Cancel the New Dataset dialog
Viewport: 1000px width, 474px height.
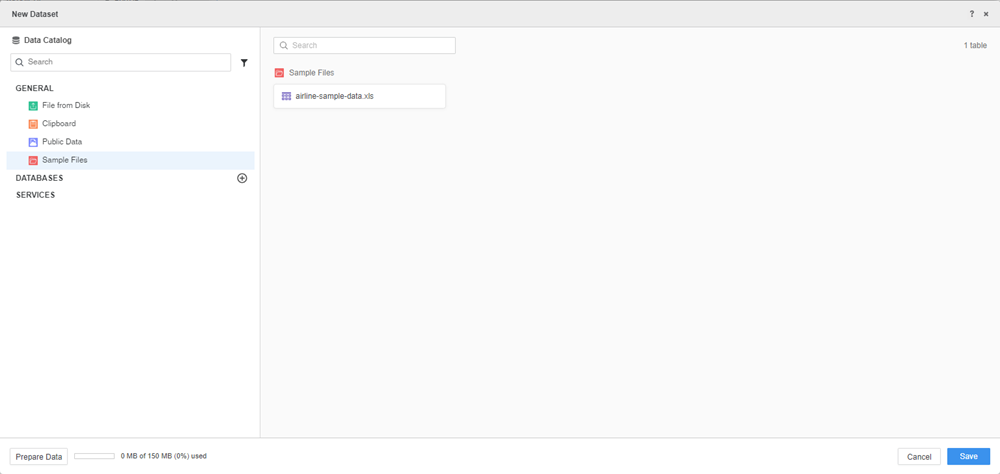pos(919,456)
